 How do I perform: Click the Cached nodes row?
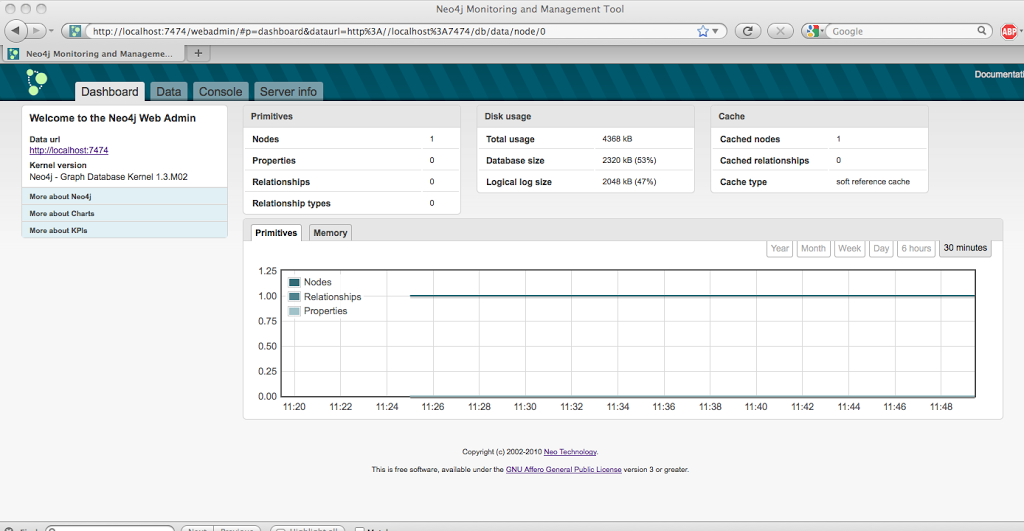[x=819, y=138]
